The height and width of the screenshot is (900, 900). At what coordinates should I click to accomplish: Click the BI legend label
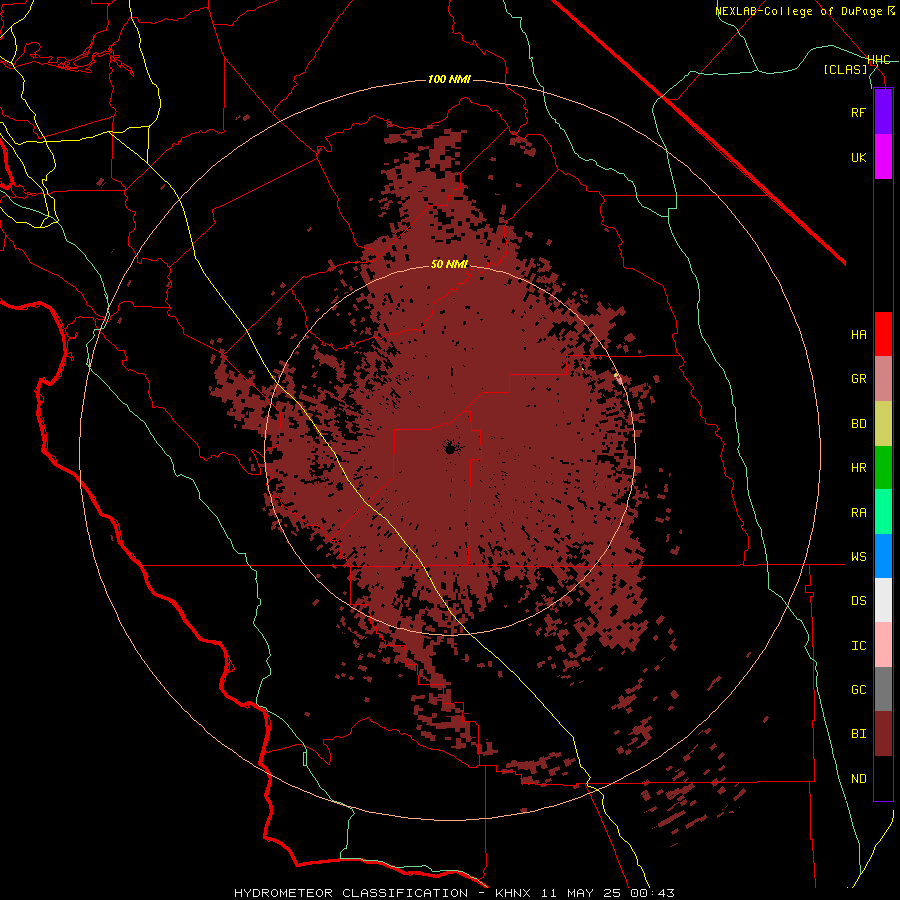(858, 734)
